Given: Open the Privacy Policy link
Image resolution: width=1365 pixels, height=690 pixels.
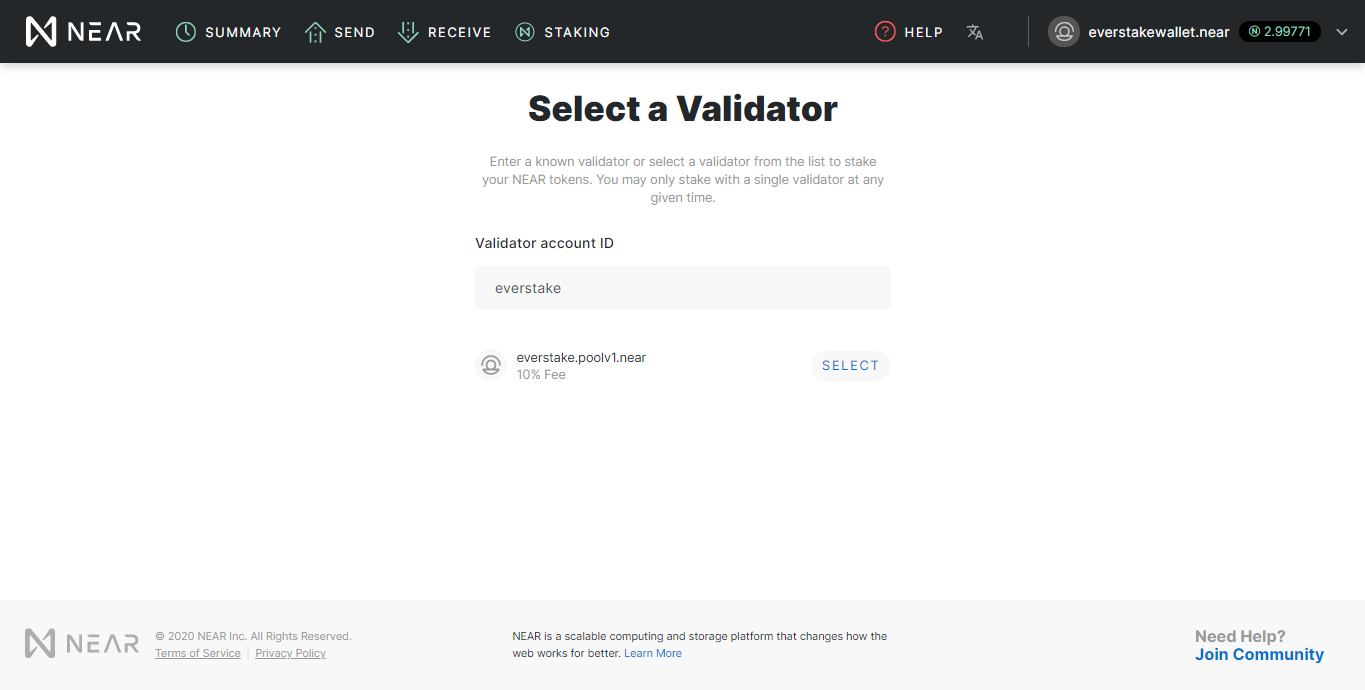Looking at the screenshot, I should coord(291,653).
